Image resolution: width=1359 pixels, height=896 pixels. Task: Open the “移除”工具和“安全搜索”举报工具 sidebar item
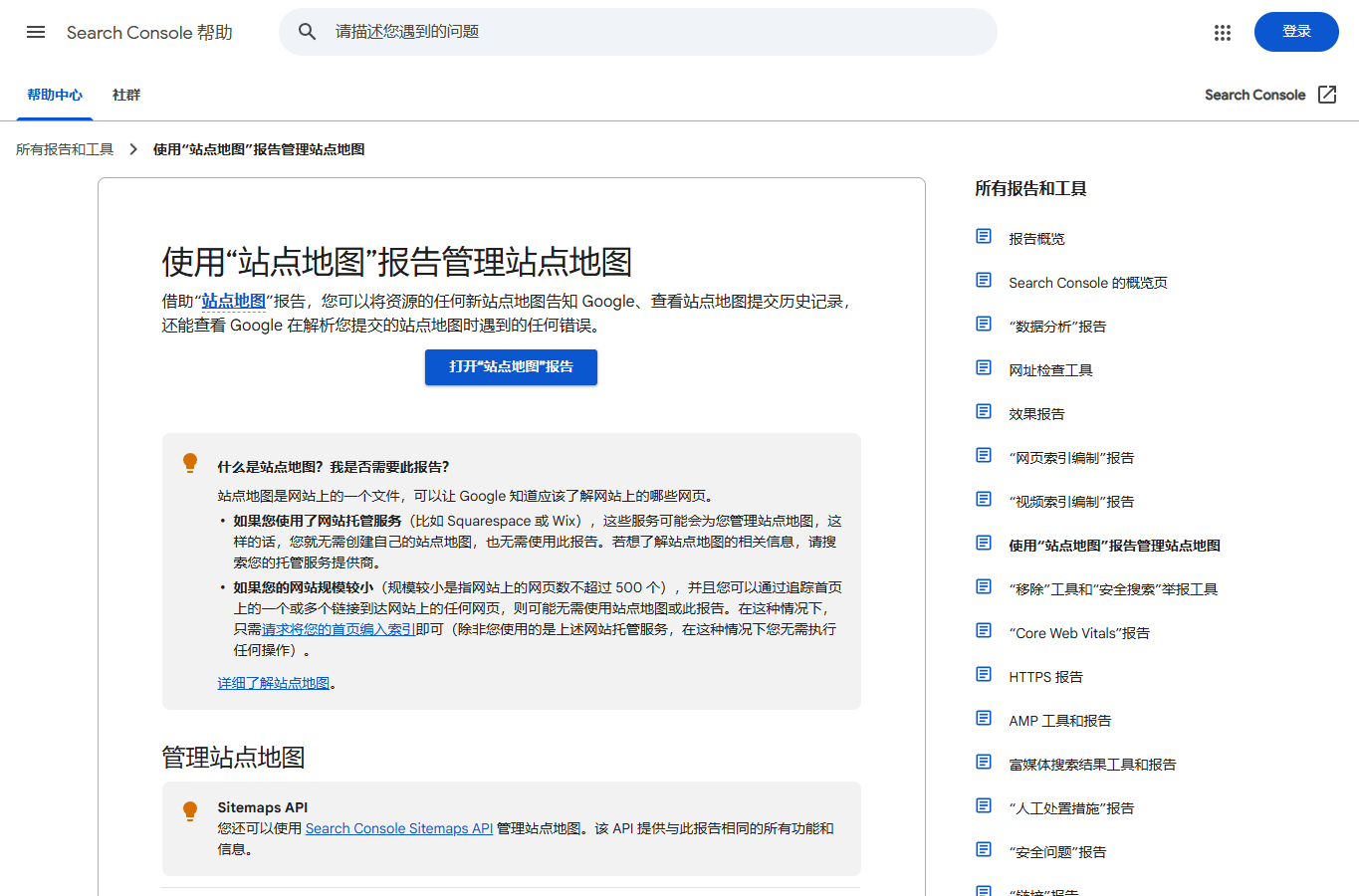(x=1113, y=589)
